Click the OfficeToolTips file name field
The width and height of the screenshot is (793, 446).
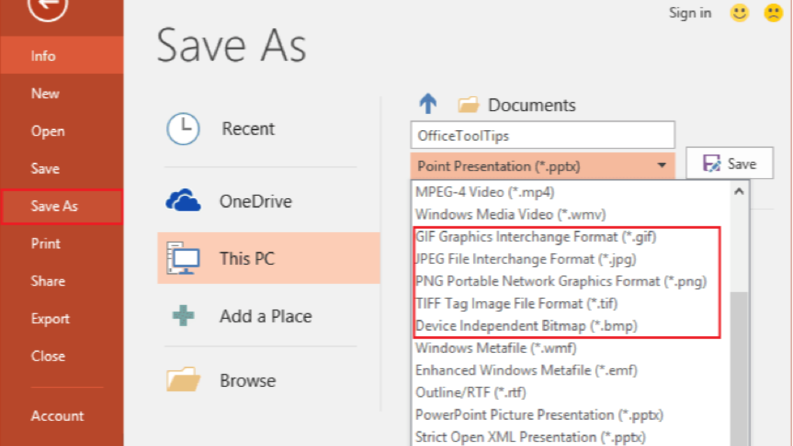point(543,136)
